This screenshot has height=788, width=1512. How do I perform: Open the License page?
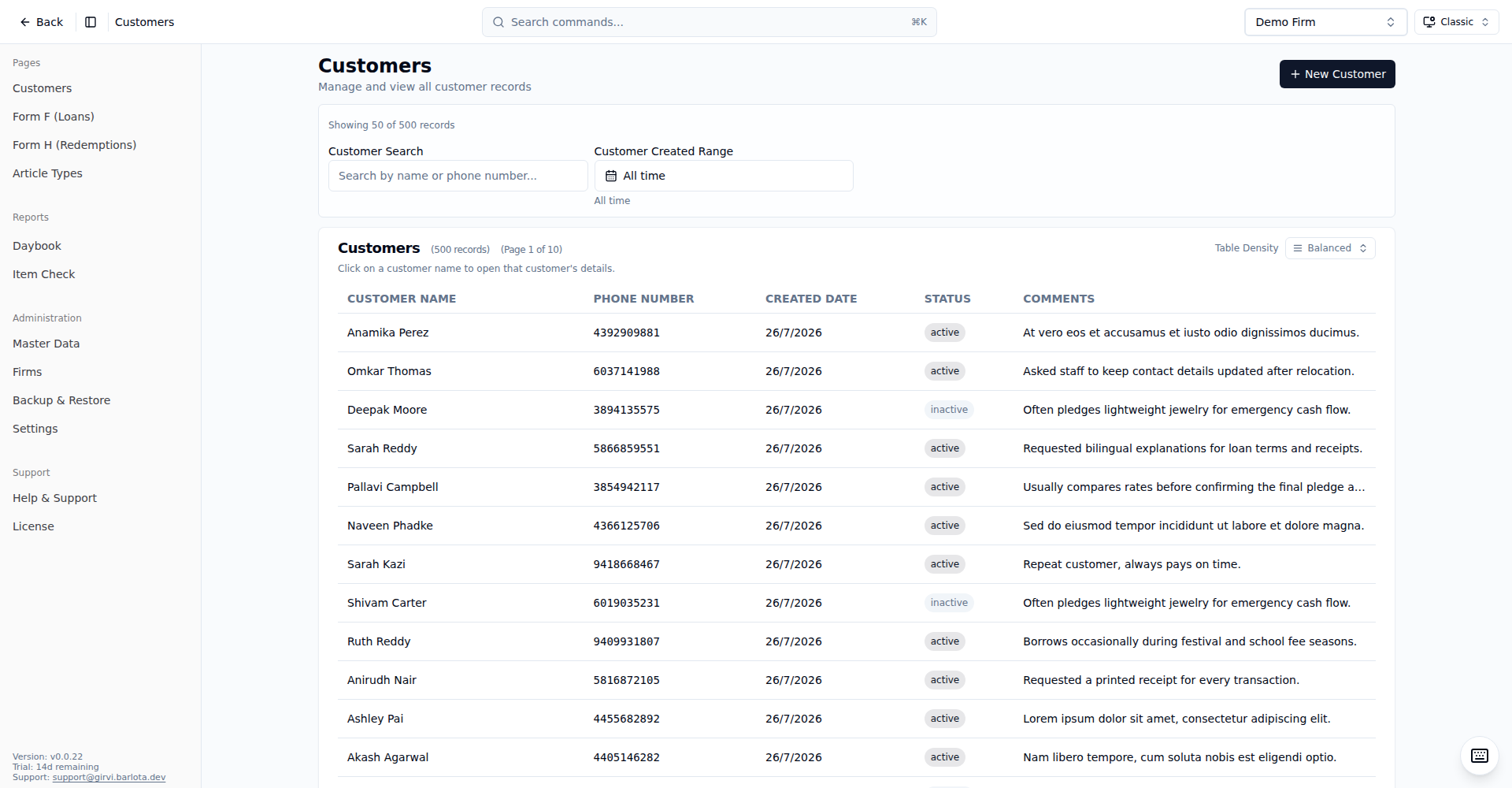pos(33,526)
